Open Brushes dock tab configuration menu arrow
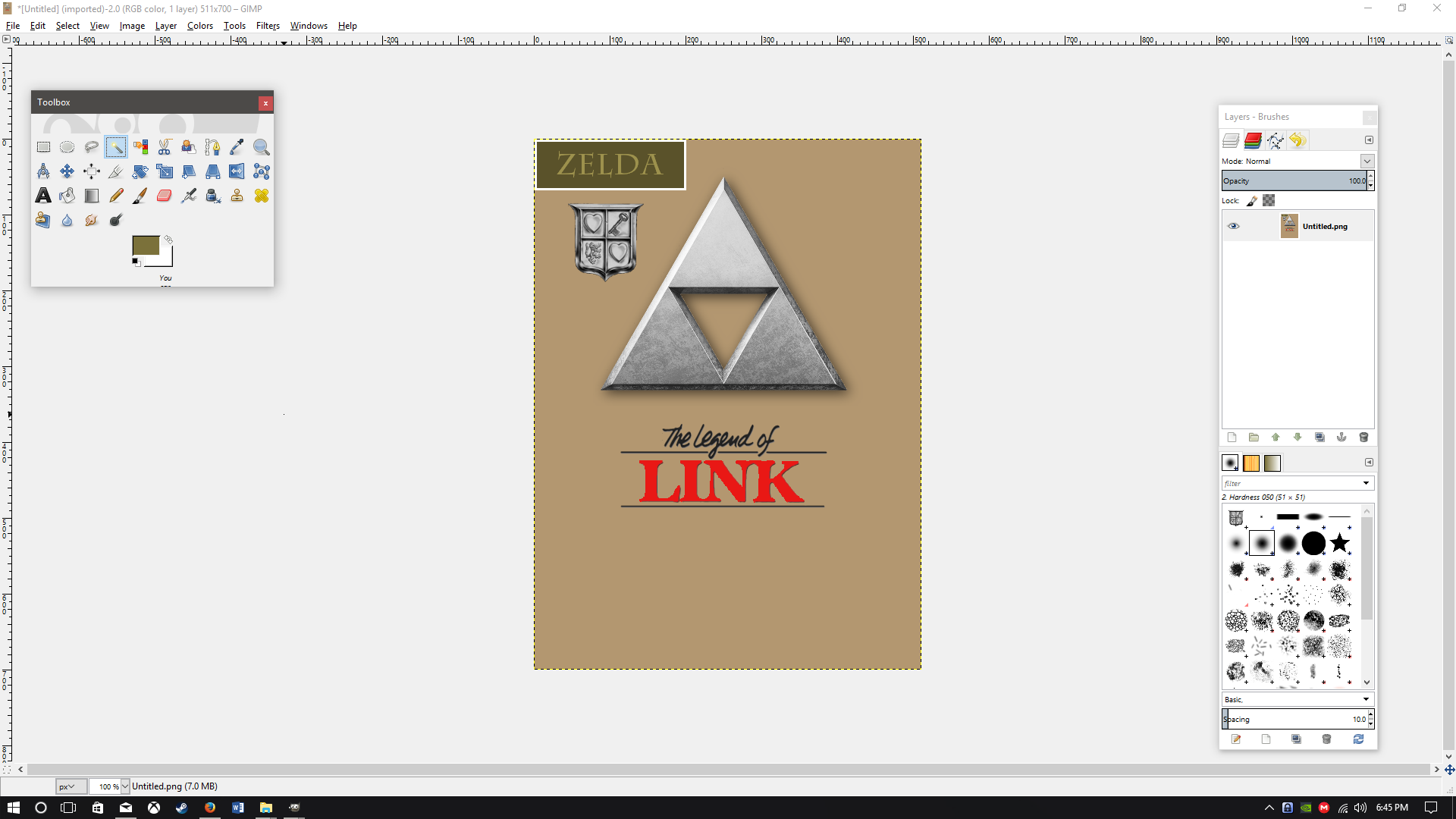 1369,463
